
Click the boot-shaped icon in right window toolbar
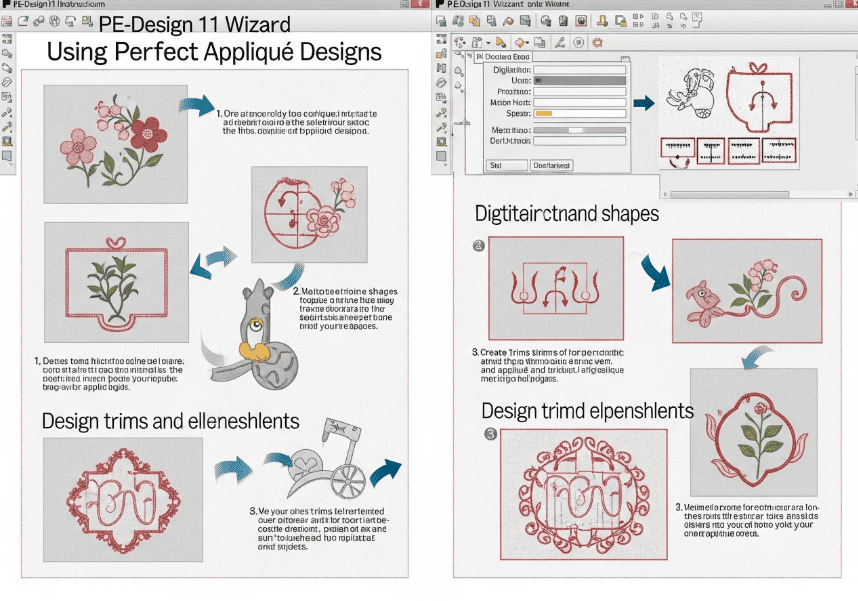[602, 21]
